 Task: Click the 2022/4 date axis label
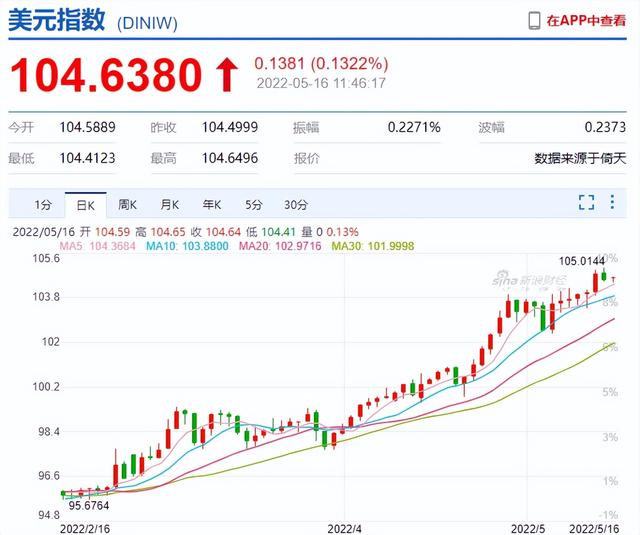(344, 529)
